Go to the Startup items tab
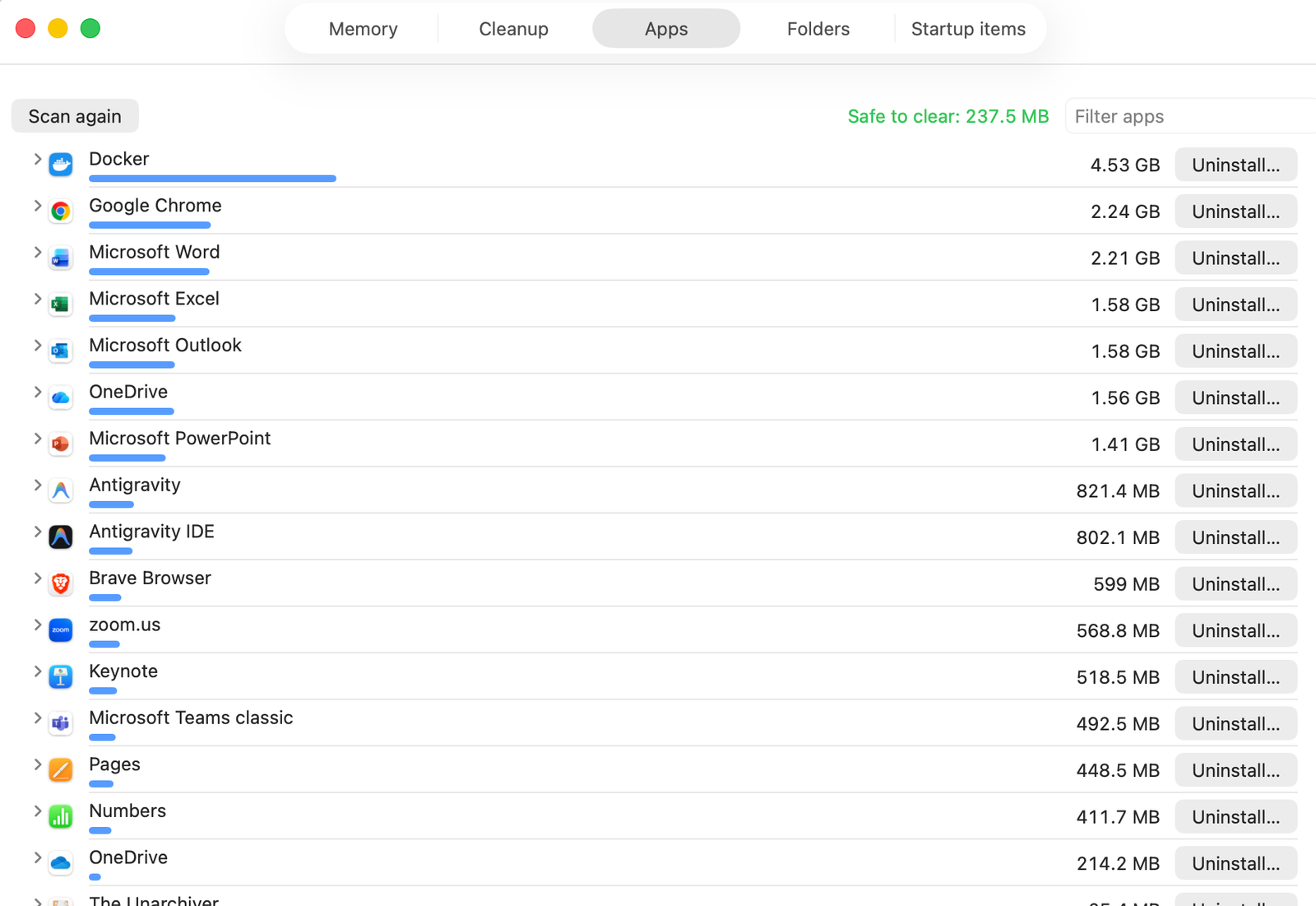 [x=968, y=29]
